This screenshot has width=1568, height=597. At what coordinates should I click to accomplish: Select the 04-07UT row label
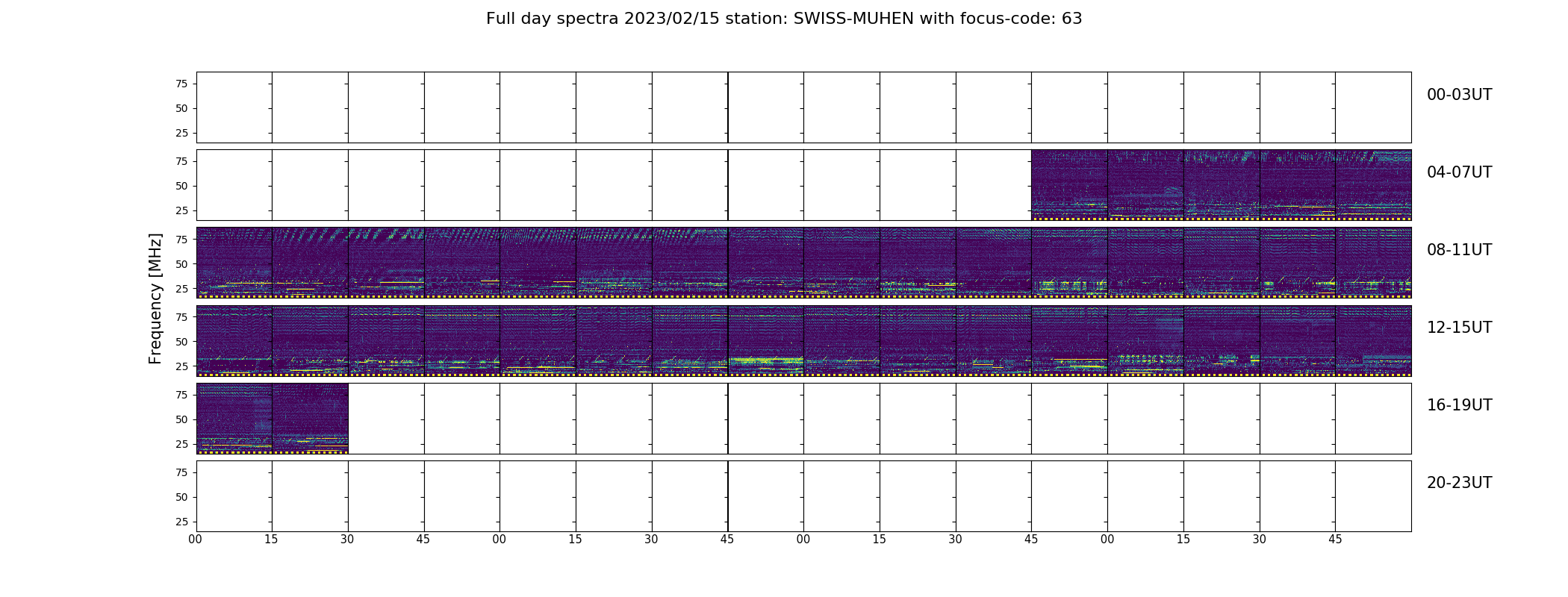pos(1459,172)
